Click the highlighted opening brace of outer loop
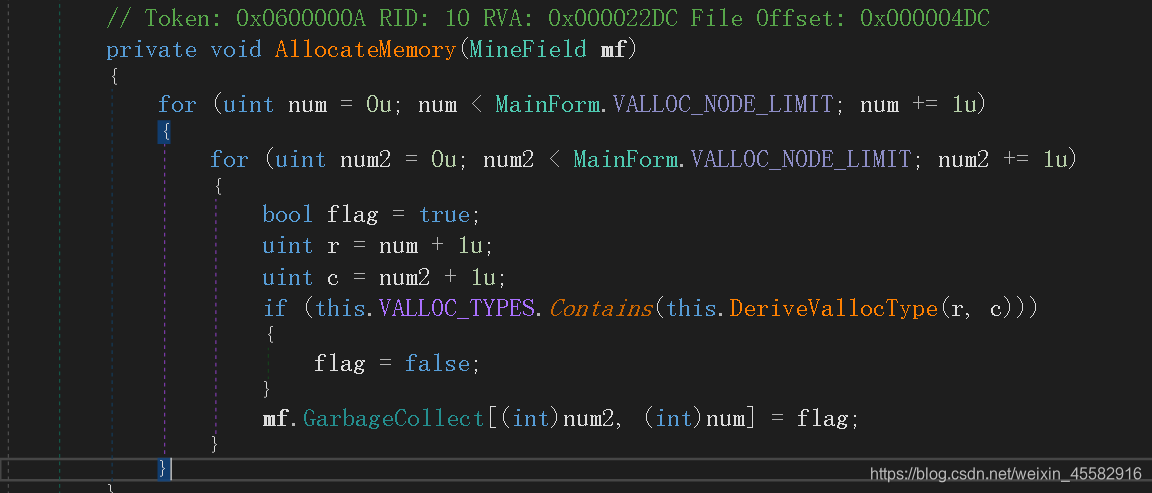 pyautogui.click(x=165, y=132)
